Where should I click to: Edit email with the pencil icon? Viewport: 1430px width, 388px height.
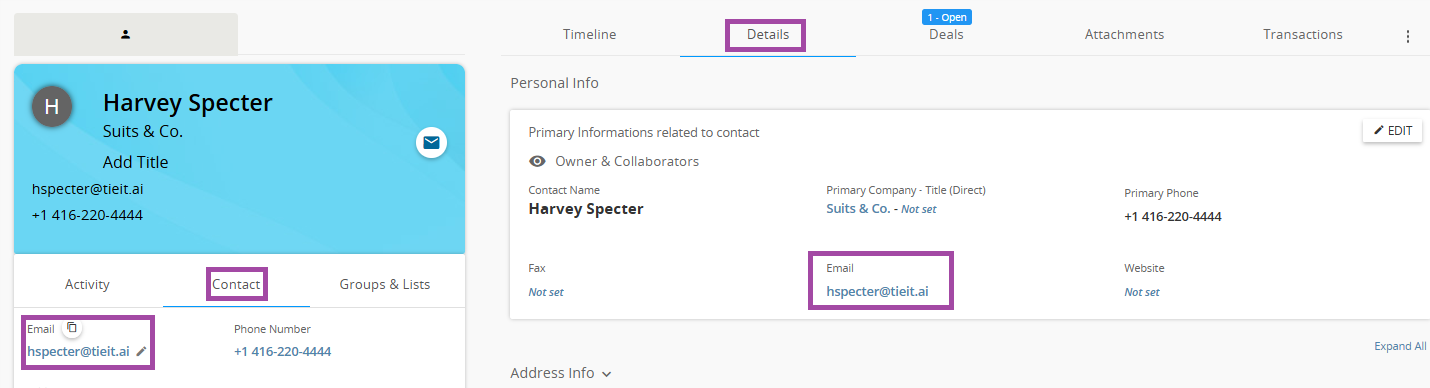point(142,351)
